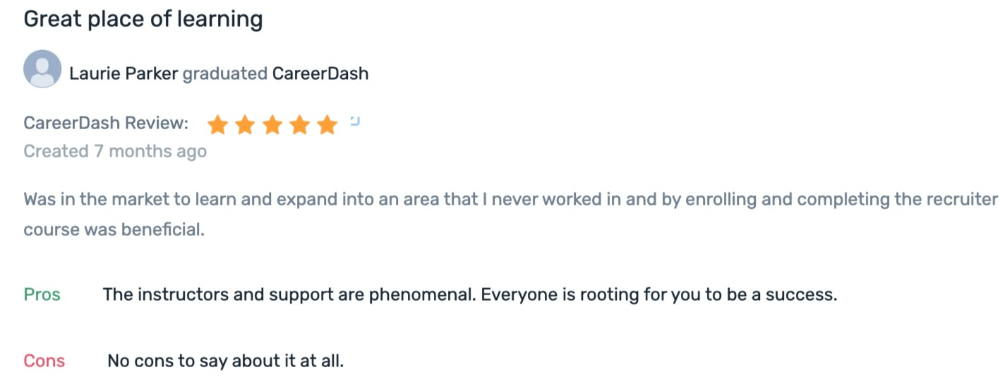This screenshot has height=389, width=1000.
Task: Click the third rating star
Action: tap(272, 125)
